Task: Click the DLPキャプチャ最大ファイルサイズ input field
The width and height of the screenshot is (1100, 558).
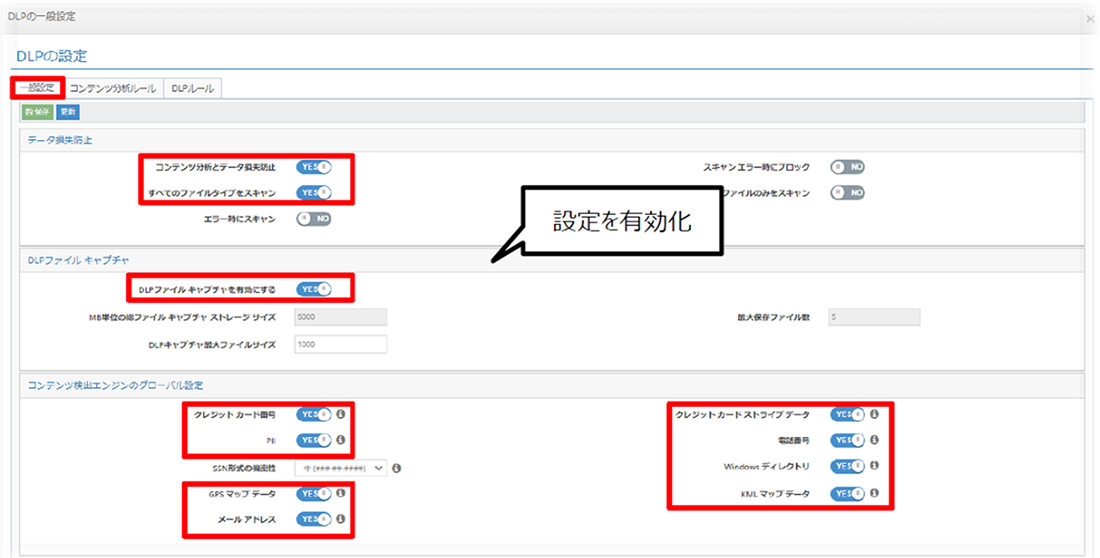Action: tap(340, 344)
